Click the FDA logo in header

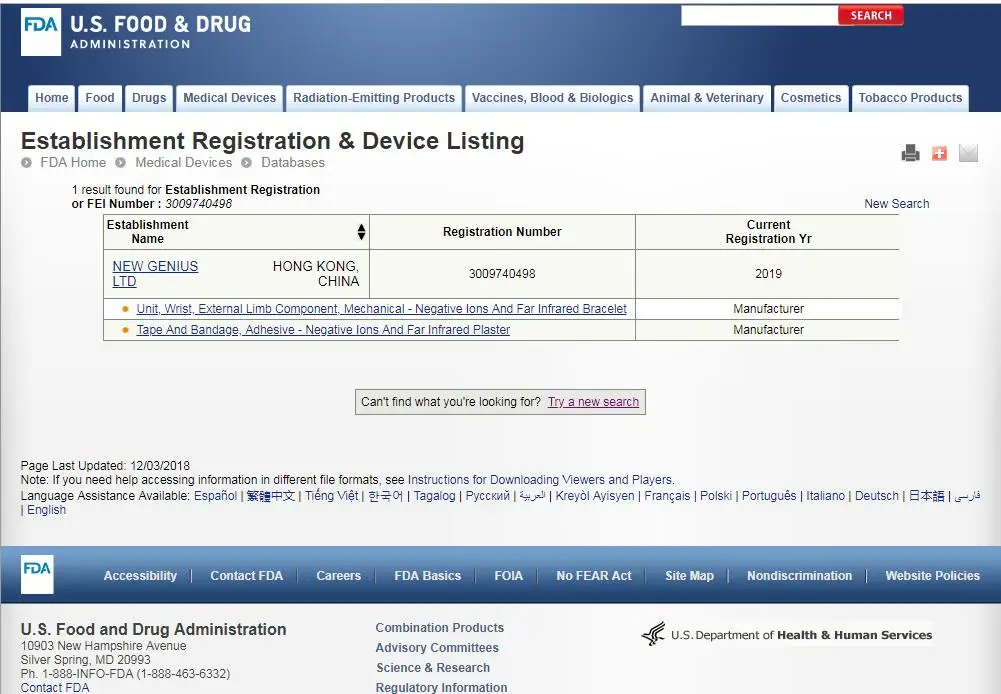pyautogui.click(x=41, y=31)
